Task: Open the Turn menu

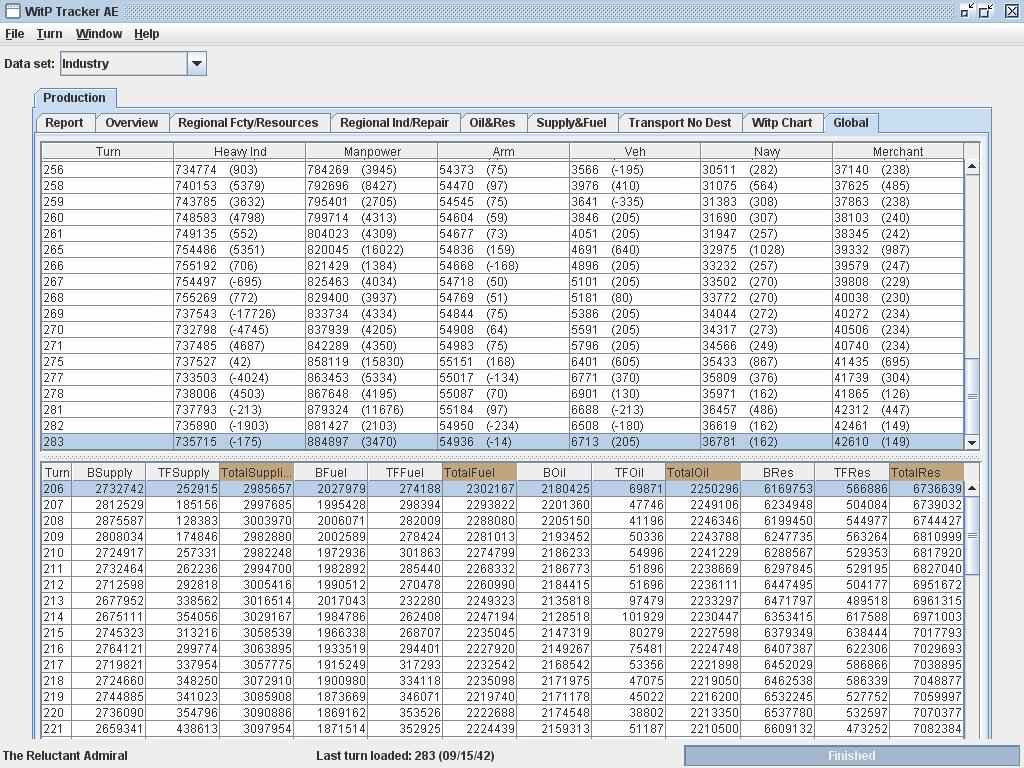Action: (49, 34)
